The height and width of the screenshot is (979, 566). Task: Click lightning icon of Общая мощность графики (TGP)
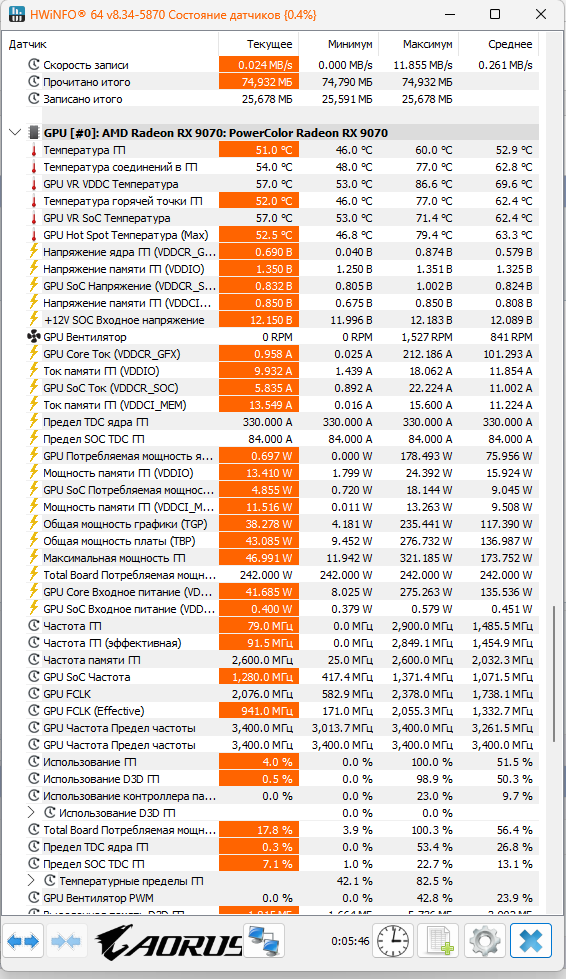[x=34, y=524]
